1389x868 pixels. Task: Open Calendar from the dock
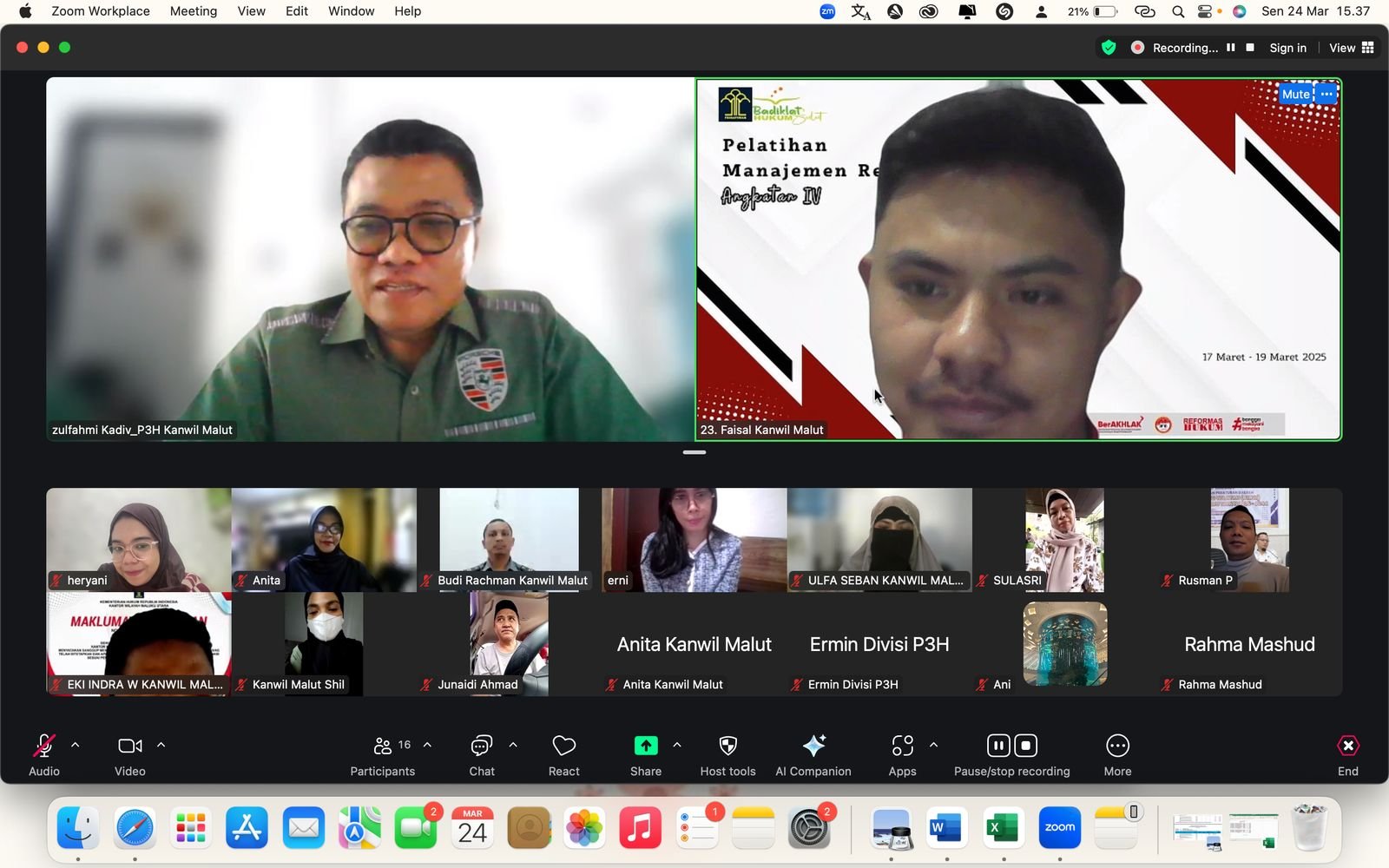point(472,827)
